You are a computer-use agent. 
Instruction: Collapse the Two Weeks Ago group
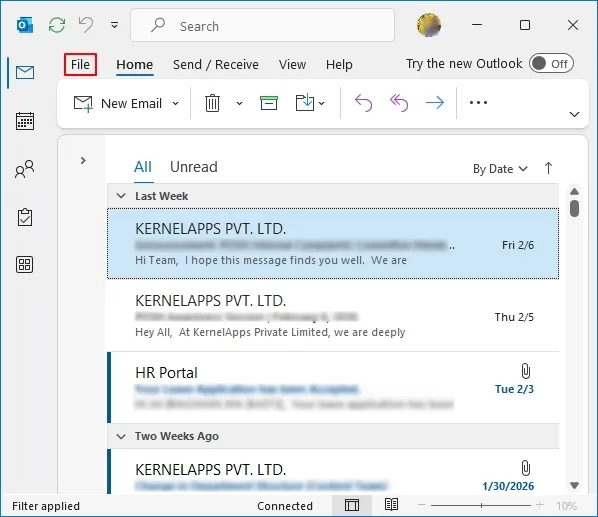[121, 436]
